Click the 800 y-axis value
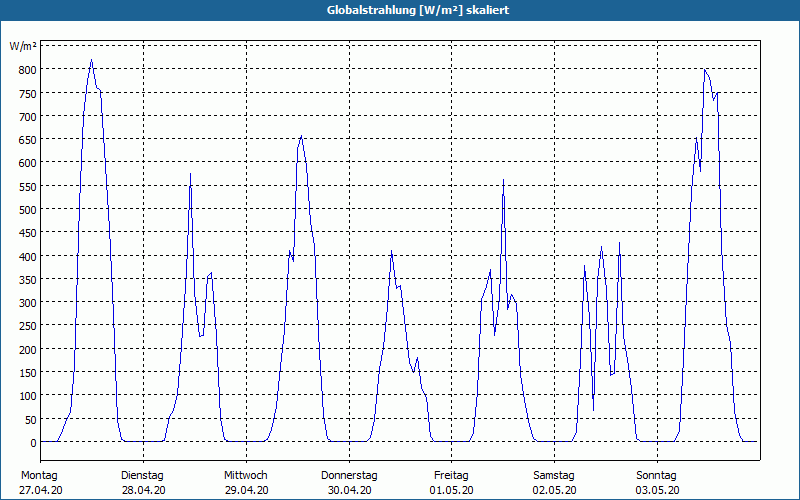Image resolution: width=800 pixels, height=500 pixels. (28, 70)
